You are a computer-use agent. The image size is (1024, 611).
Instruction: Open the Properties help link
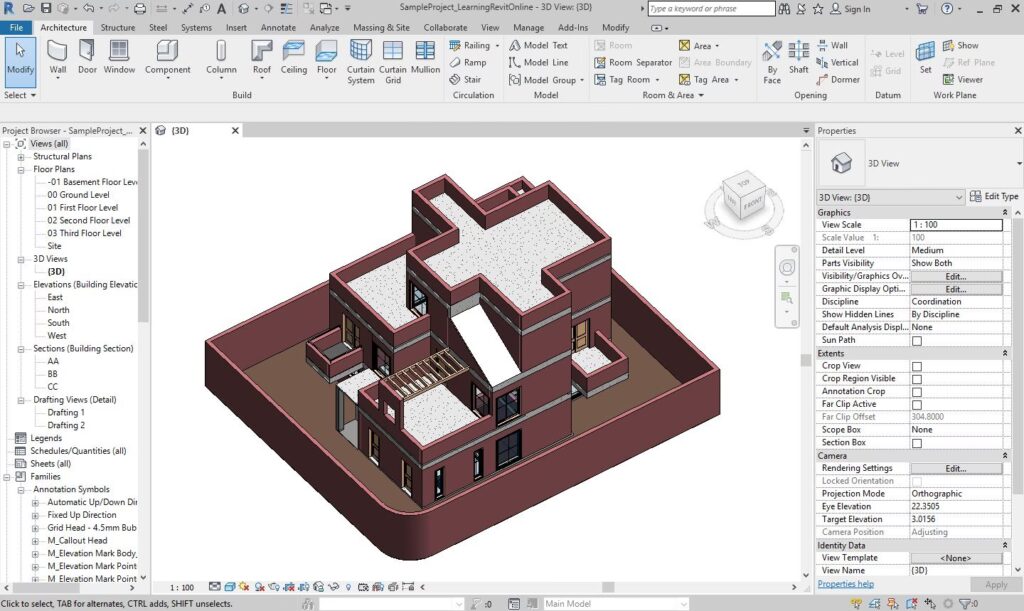click(x=845, y=584)
